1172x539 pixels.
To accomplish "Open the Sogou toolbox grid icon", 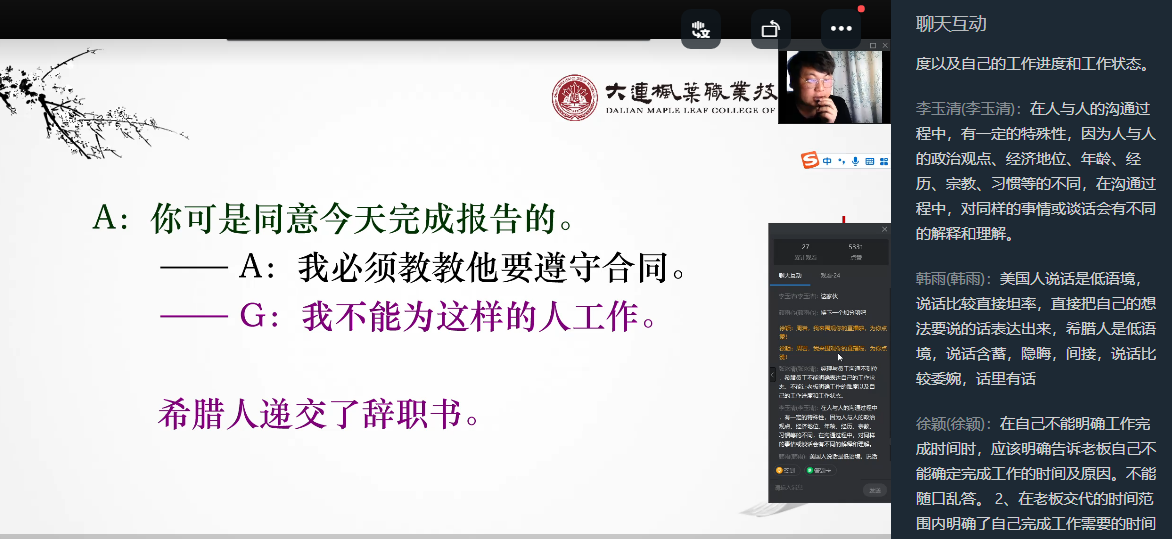I will 883,160.
